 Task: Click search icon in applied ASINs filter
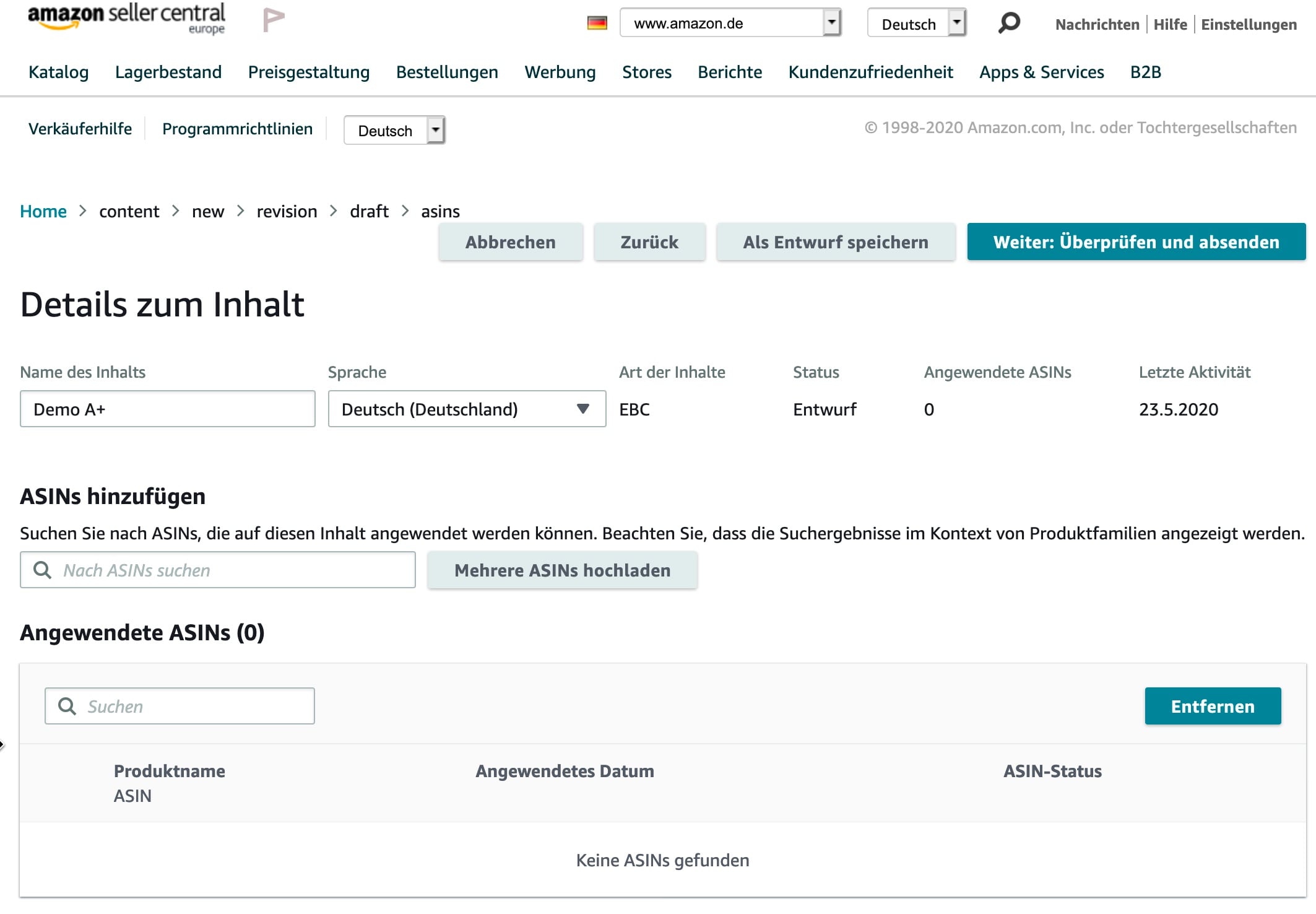67,706
